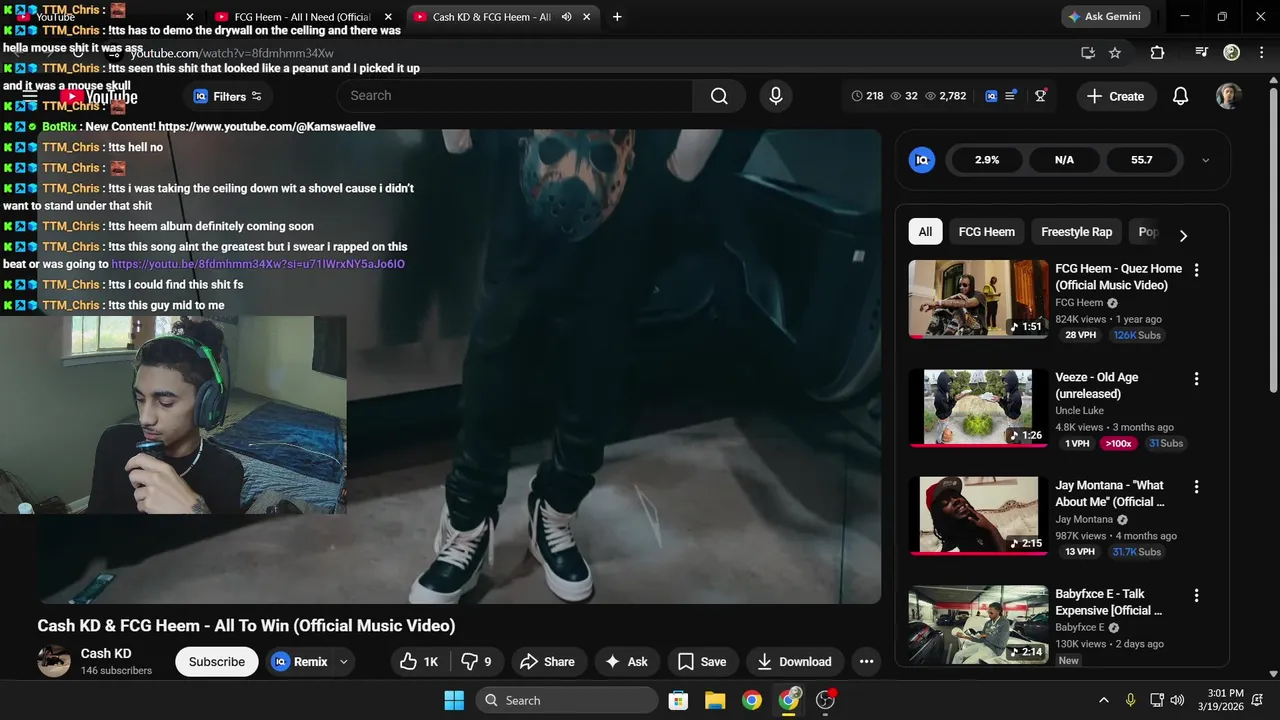Toggle system volume tray icon
The height and width of the screenshot is (720, 1280).
[1177, 700]
